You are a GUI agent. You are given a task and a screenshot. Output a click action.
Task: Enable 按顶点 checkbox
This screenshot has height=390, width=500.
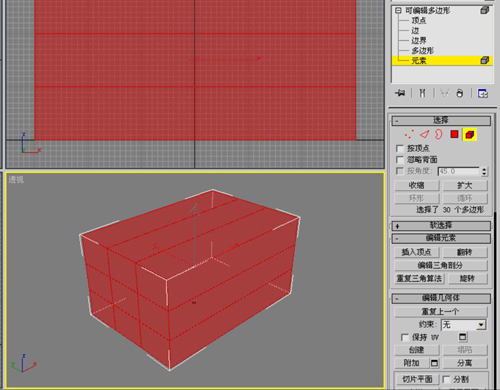400,148
